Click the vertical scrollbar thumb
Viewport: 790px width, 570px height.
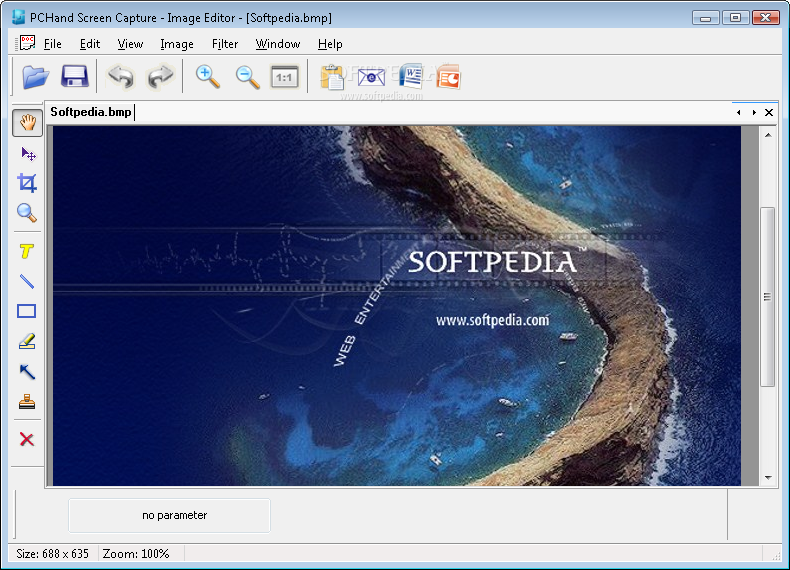[x=767, y=297]
